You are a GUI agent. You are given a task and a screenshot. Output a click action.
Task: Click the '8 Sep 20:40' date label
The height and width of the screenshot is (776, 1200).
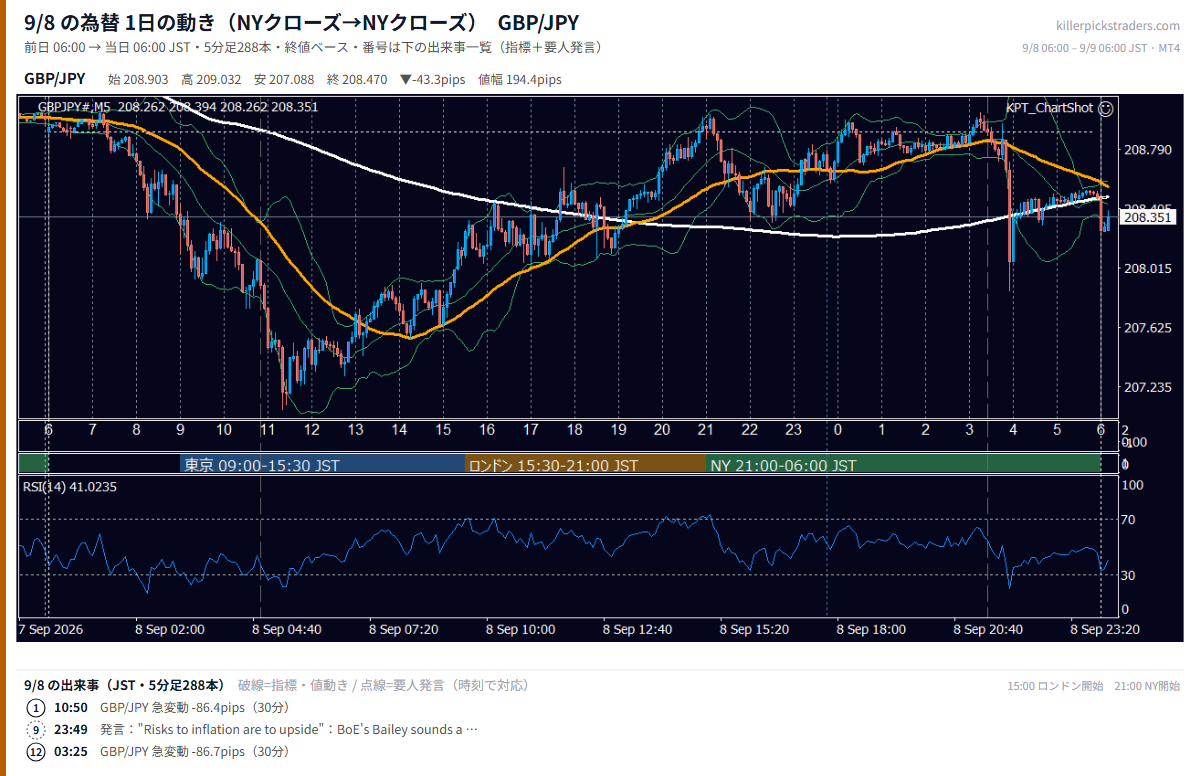(987, 630)
